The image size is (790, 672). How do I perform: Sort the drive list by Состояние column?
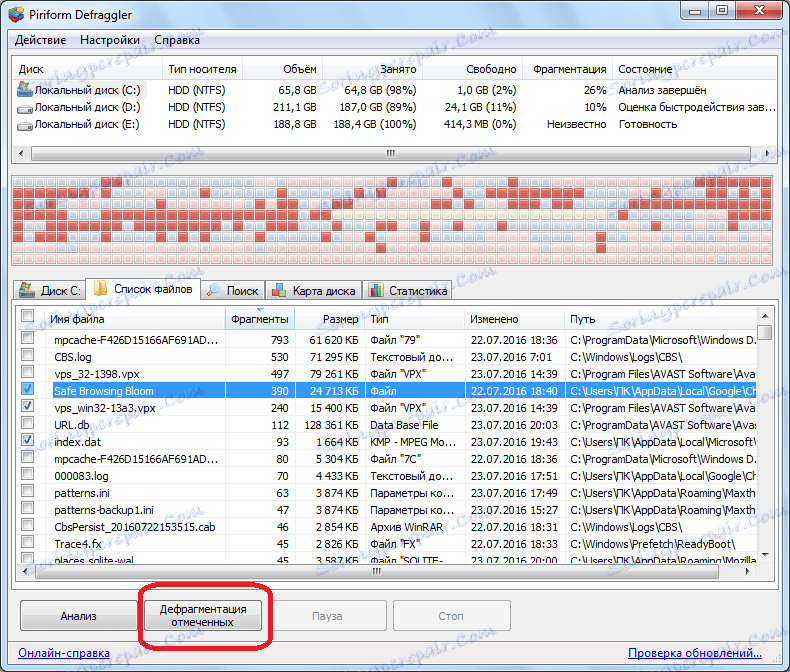pyautogui.click(x=694, y=69)
